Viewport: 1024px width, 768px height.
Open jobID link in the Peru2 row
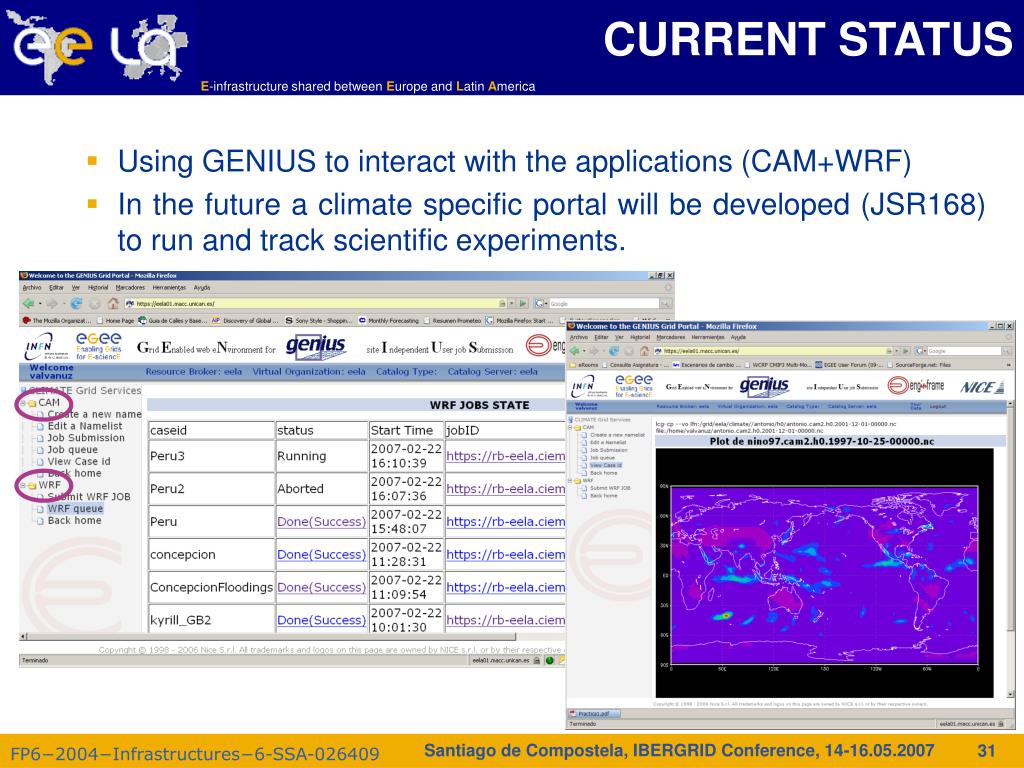pos(505,488)
